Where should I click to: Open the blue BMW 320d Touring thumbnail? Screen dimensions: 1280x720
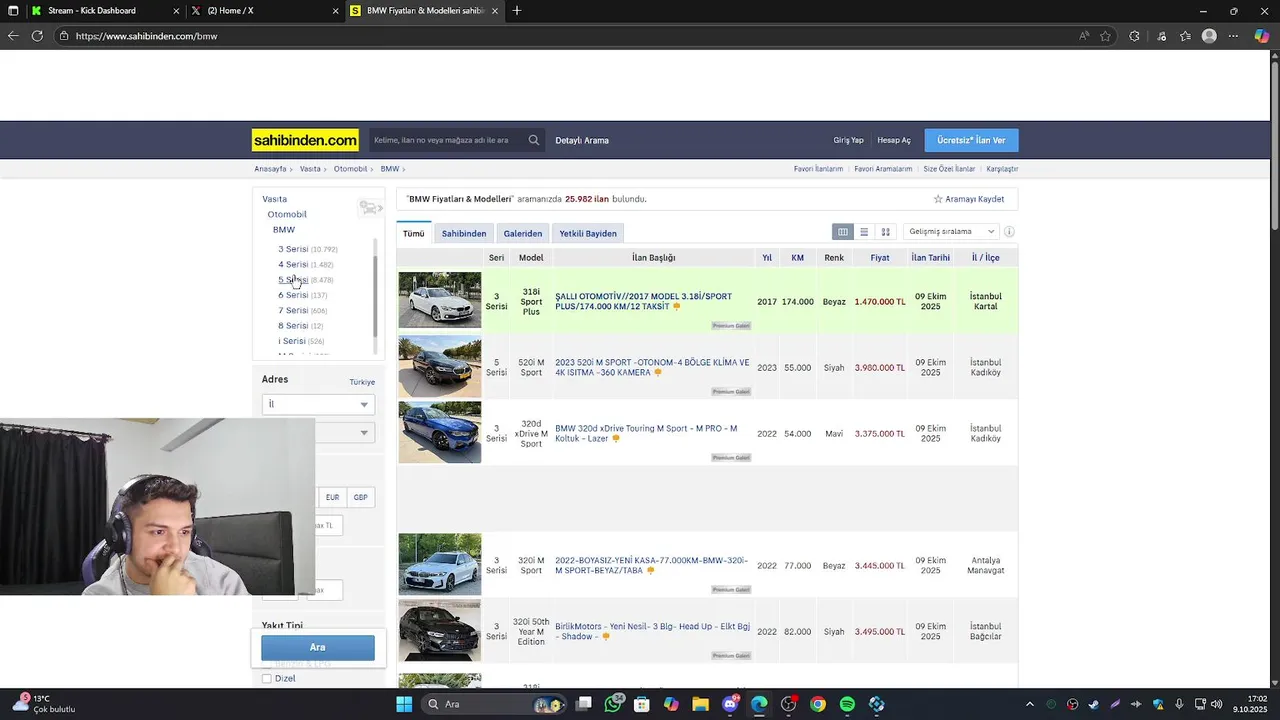click(x=440, y=432)
